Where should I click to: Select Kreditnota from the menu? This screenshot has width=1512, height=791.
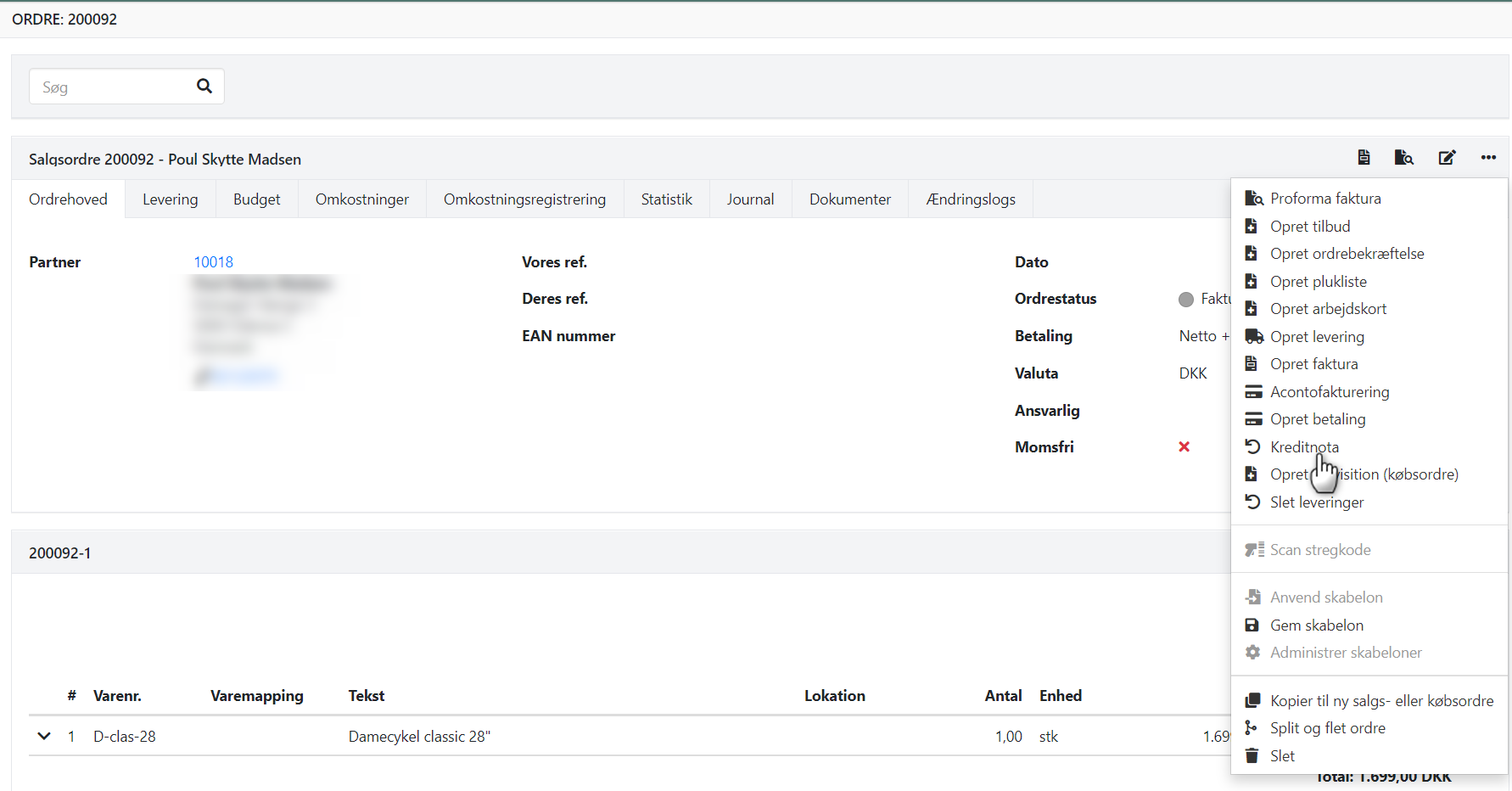[x=1304, y=446]
